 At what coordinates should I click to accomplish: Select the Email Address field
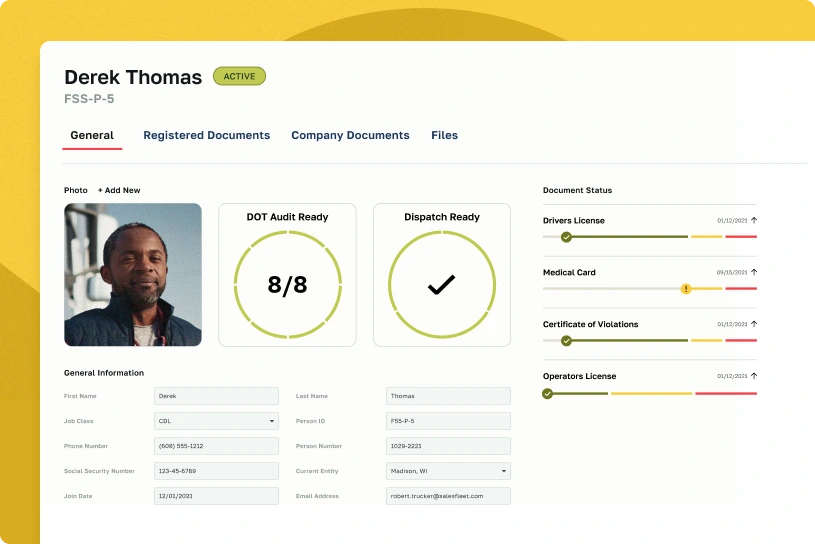(448, 496)
